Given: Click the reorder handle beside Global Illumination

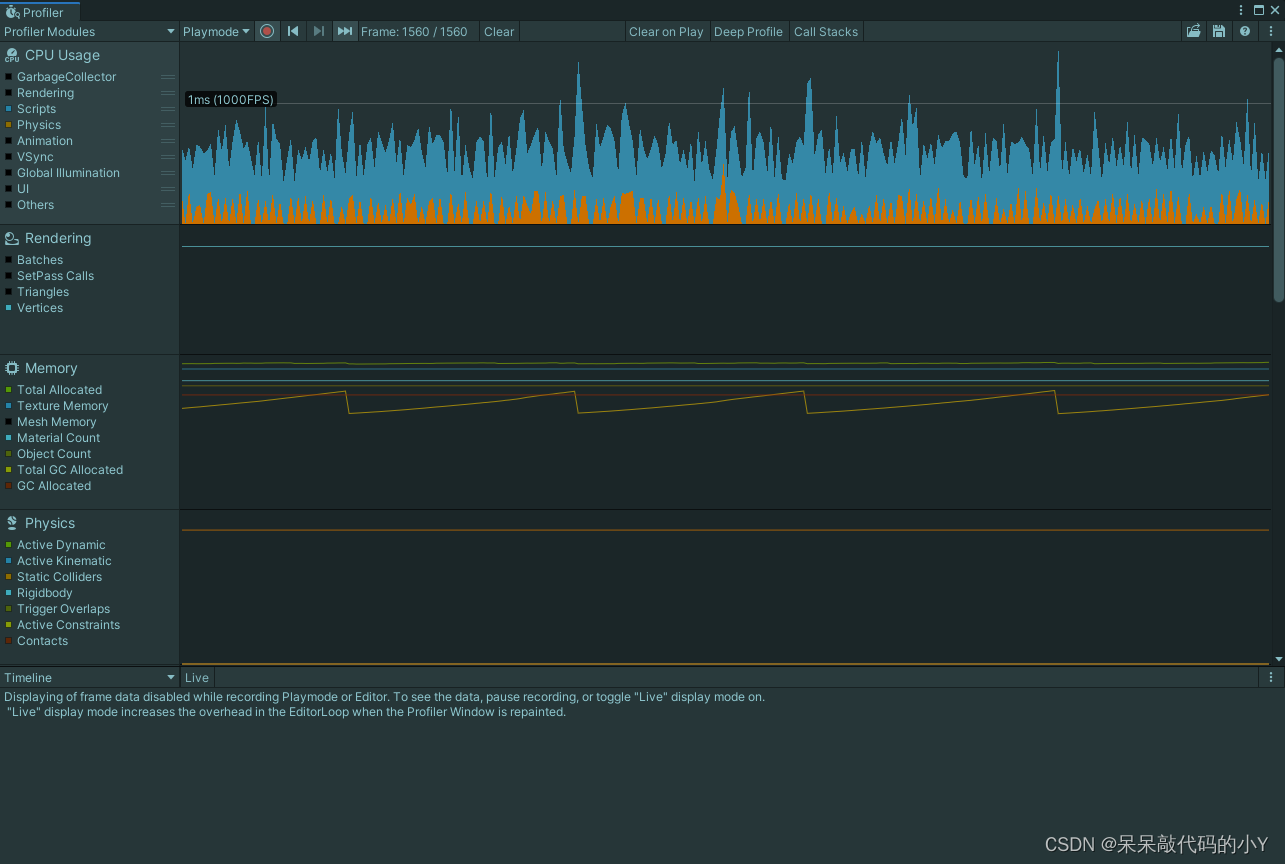Looking at the screenshot, I should tap(168, 173).
